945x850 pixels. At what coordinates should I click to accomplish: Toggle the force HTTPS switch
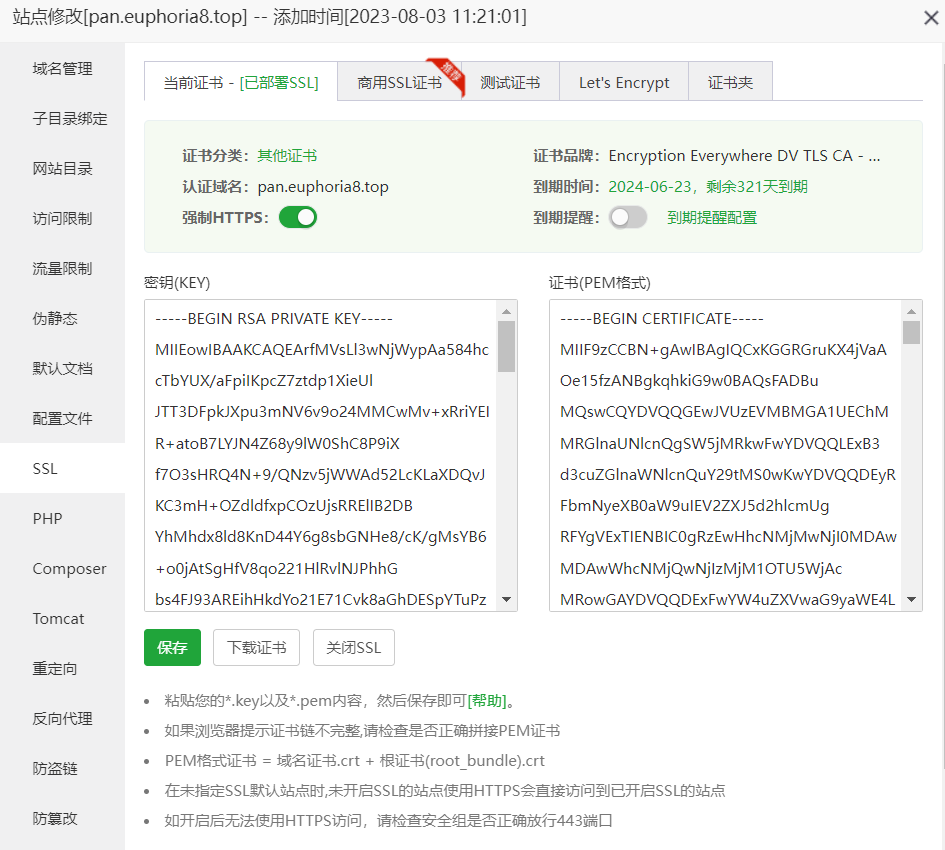click(297, 217)
